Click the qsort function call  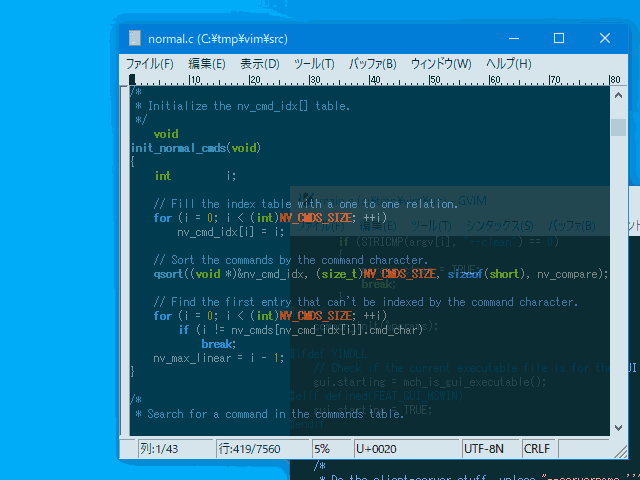(x=168, y=274)
